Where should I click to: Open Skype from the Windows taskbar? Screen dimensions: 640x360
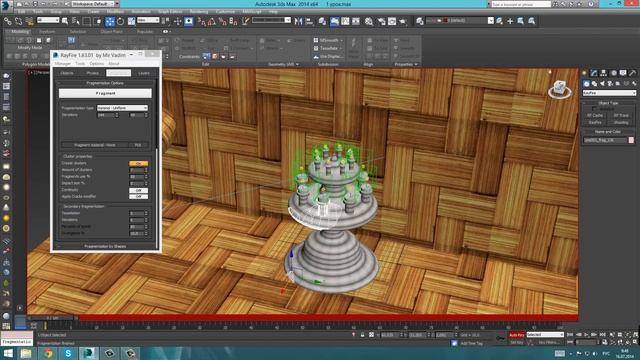coord(68,353)
